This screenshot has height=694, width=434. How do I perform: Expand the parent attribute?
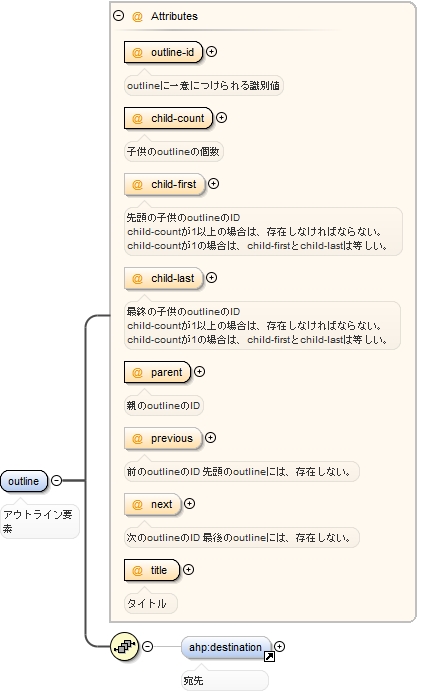tap(200, 372)
